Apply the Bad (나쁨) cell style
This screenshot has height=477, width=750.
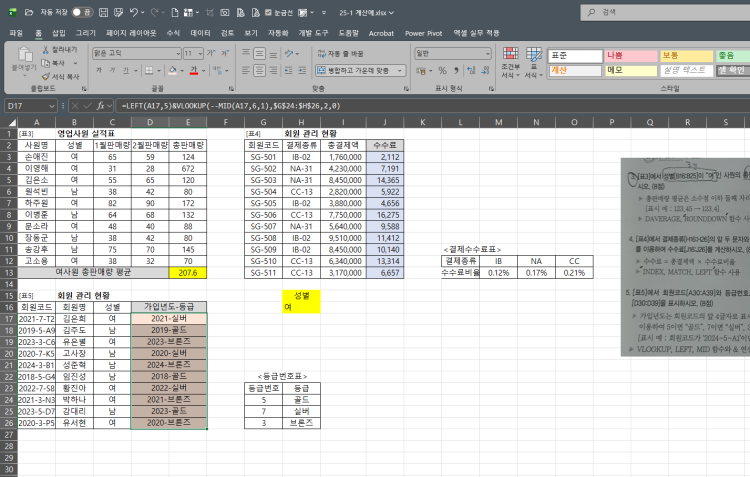click(x=627, y=54)
